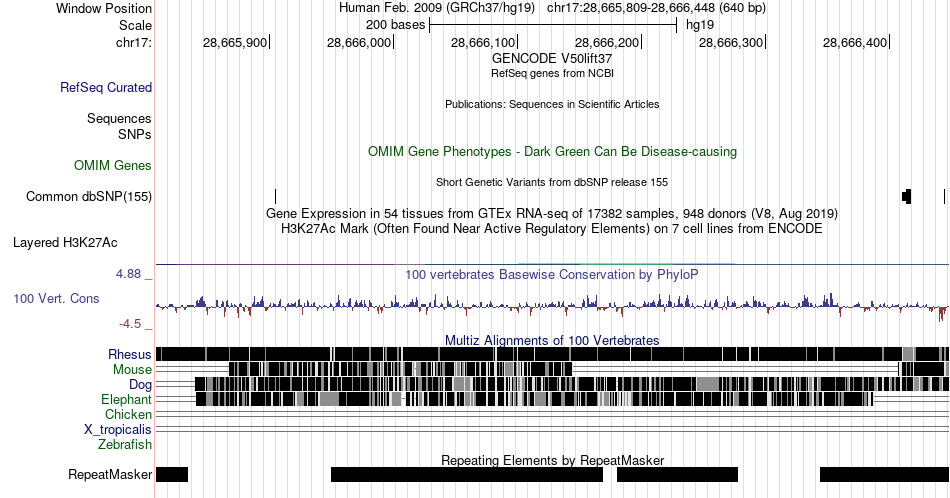Screen dimensions: 950x498
Task: Click the GENCODE V50lift37 track title
Action: [552, 59]
